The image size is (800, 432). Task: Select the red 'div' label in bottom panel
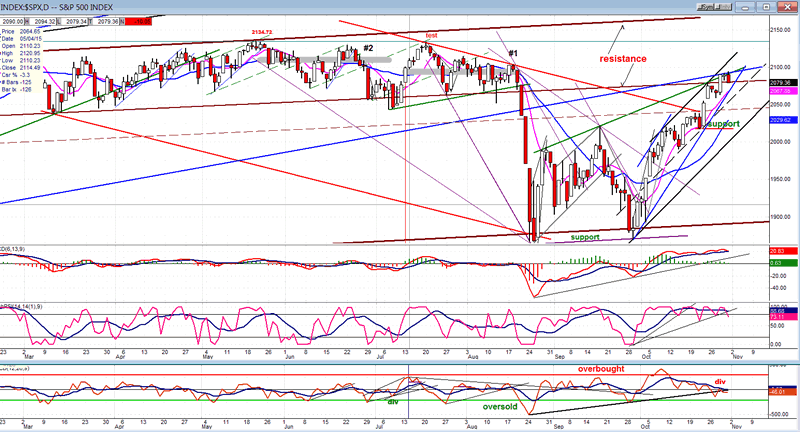tap(720, 382)
